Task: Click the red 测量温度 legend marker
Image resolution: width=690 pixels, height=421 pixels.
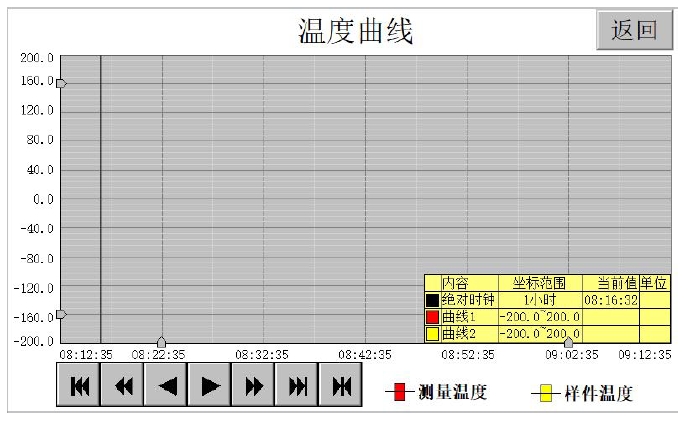Action: [x=399, y=392]
